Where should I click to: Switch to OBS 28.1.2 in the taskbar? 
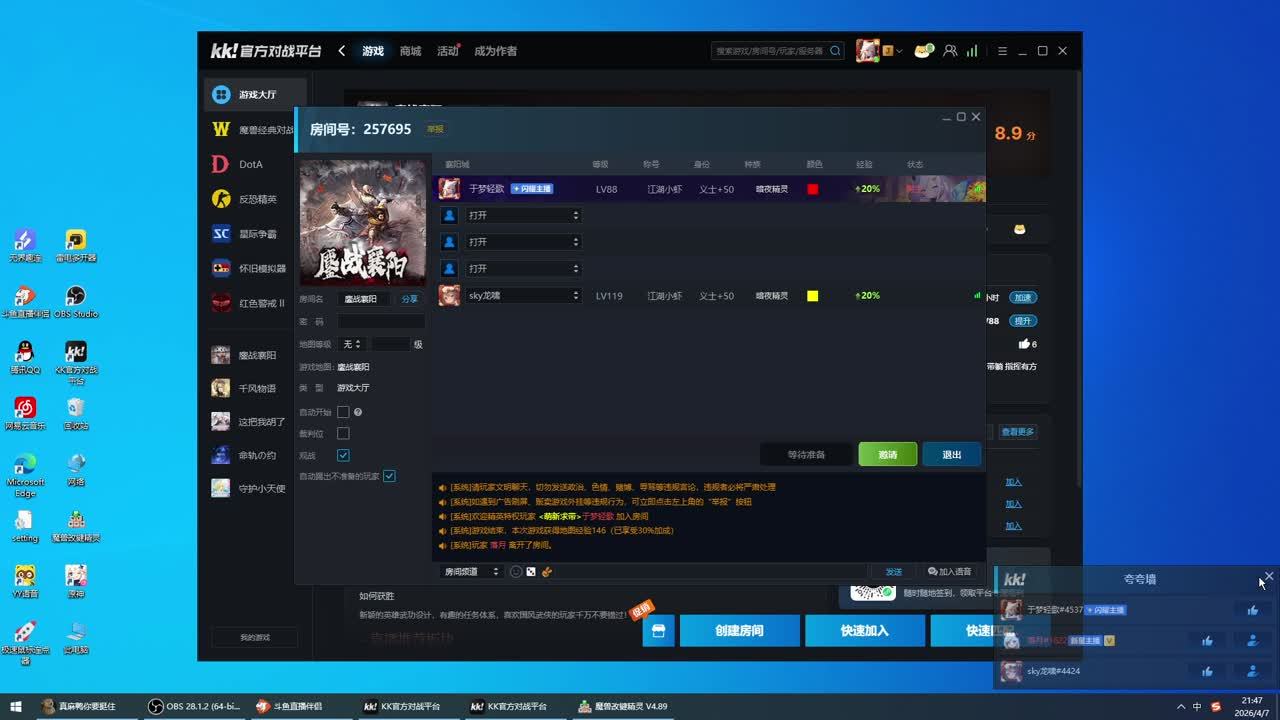coord(194,706)
